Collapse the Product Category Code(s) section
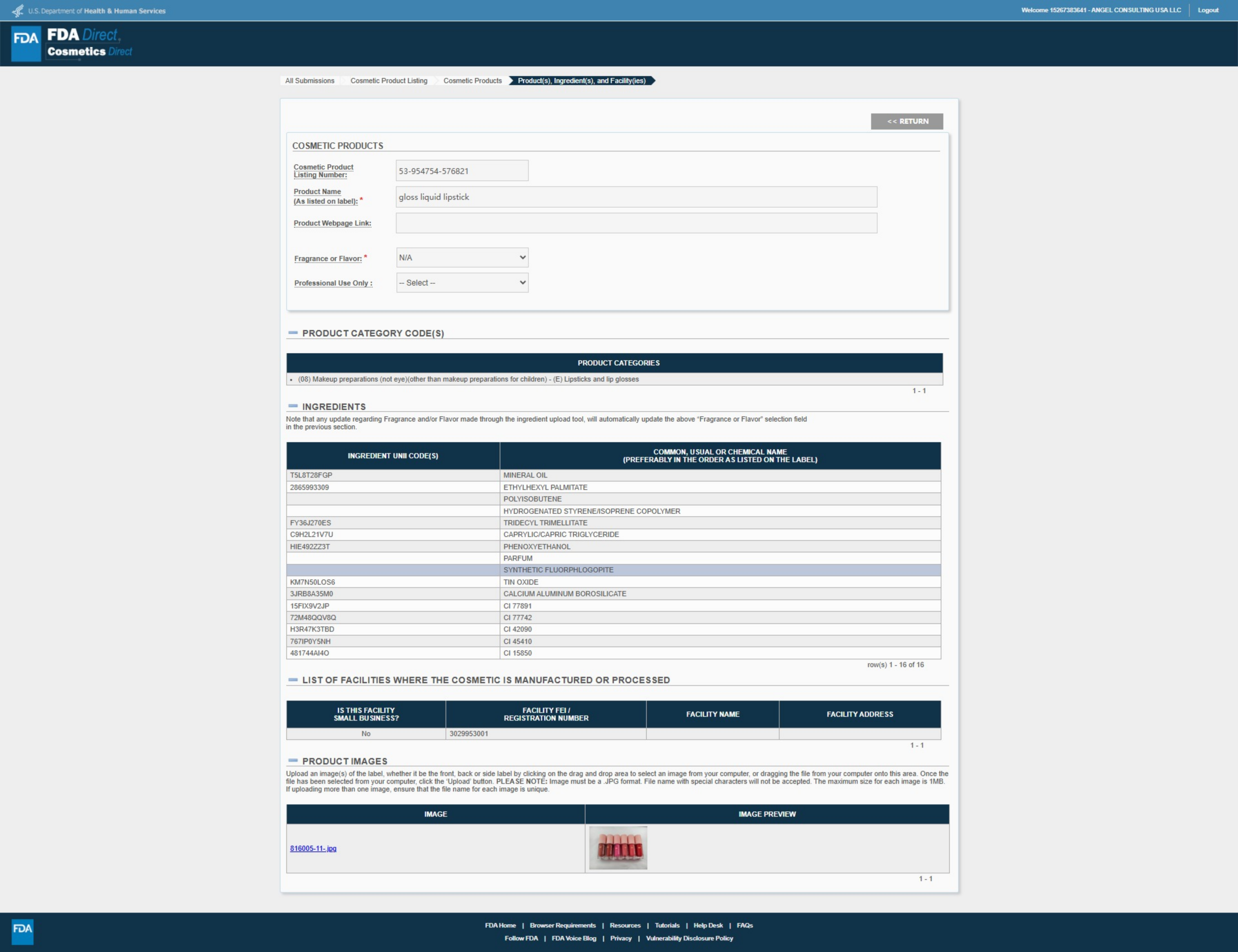 [293, 333]
